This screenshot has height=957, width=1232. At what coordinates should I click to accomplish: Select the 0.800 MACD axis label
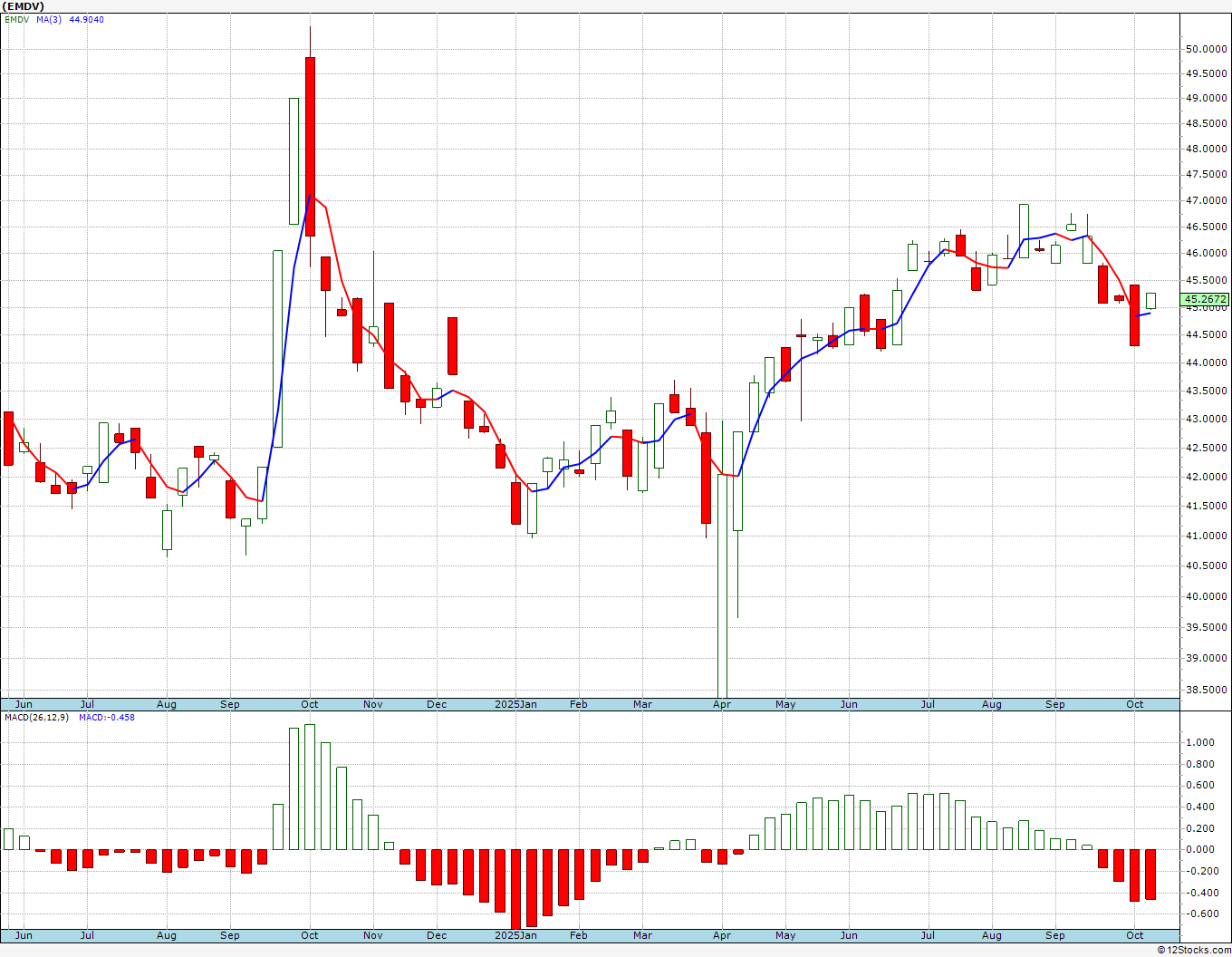1200,764
